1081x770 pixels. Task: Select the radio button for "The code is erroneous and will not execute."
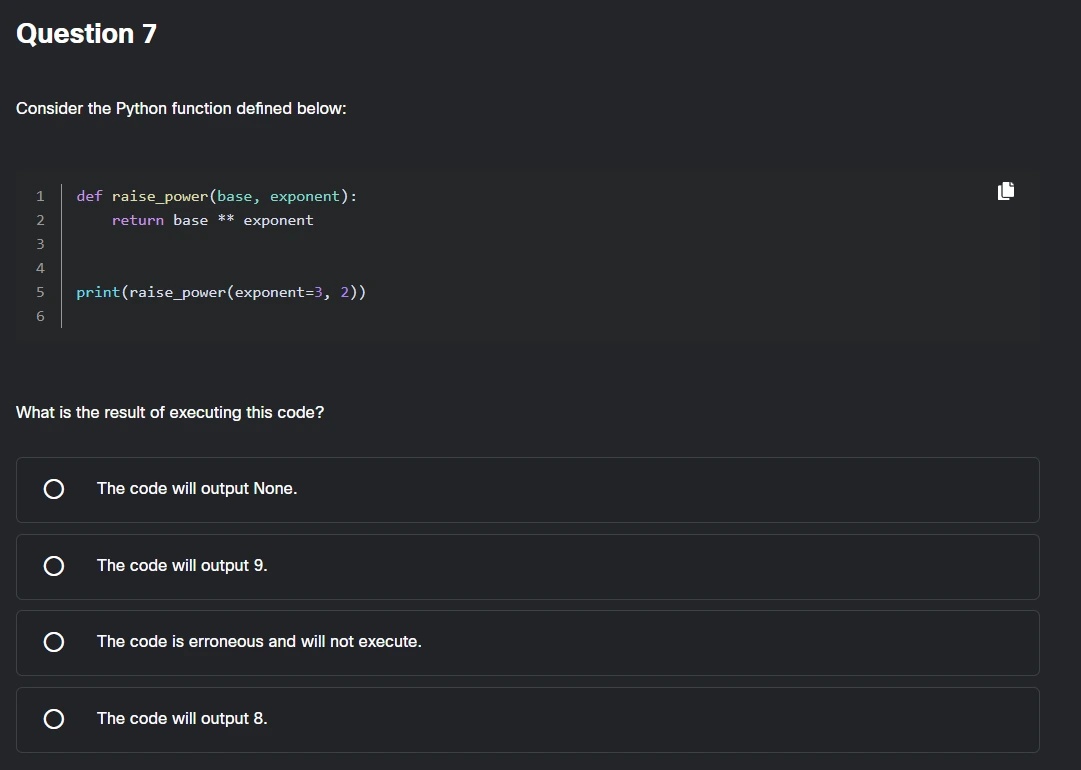tap(53, 642)
